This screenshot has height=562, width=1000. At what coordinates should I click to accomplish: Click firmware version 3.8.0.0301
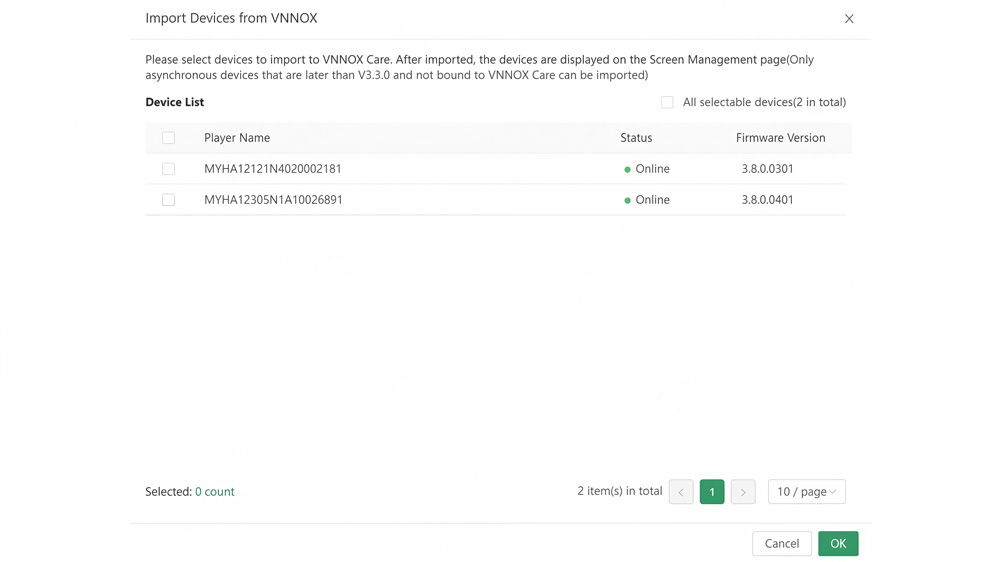[767, 168]
